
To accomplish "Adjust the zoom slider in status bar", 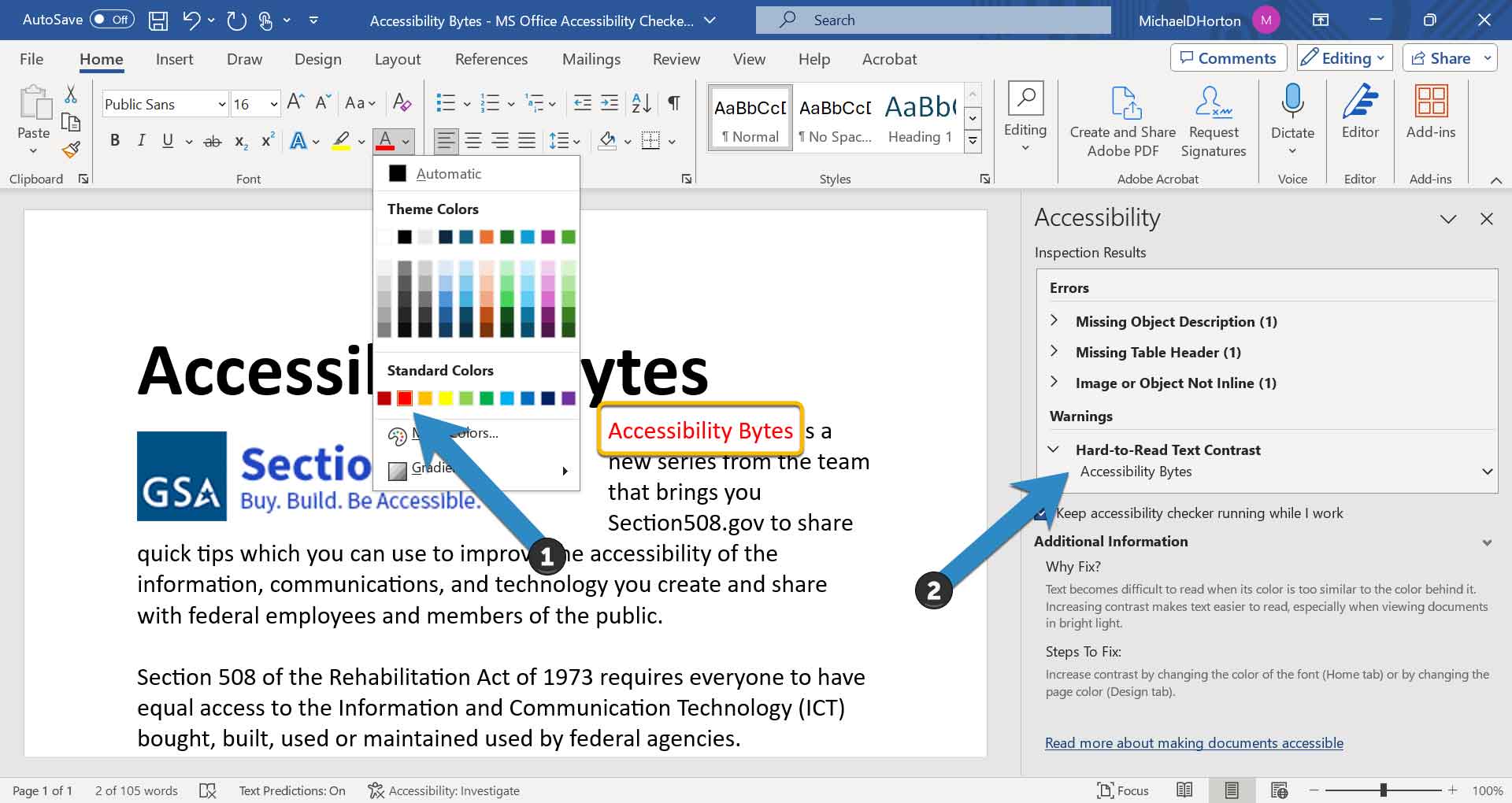I will (1383, 790).
